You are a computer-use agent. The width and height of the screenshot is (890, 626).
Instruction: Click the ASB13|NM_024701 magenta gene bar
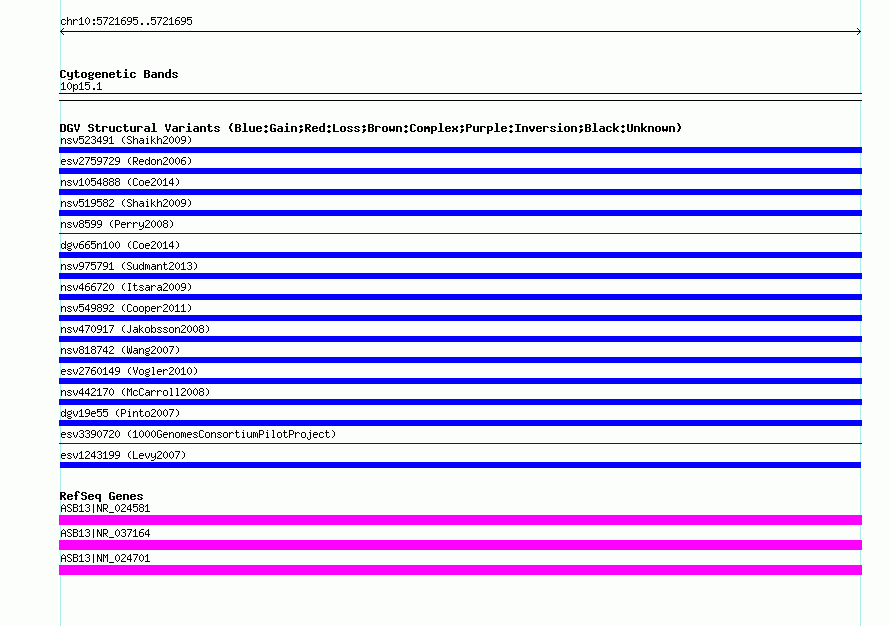[x=460, y=570]
